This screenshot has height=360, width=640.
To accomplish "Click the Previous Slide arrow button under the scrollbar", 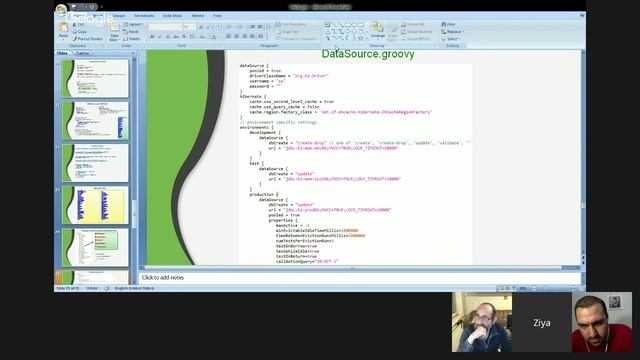I will (582, 257).
